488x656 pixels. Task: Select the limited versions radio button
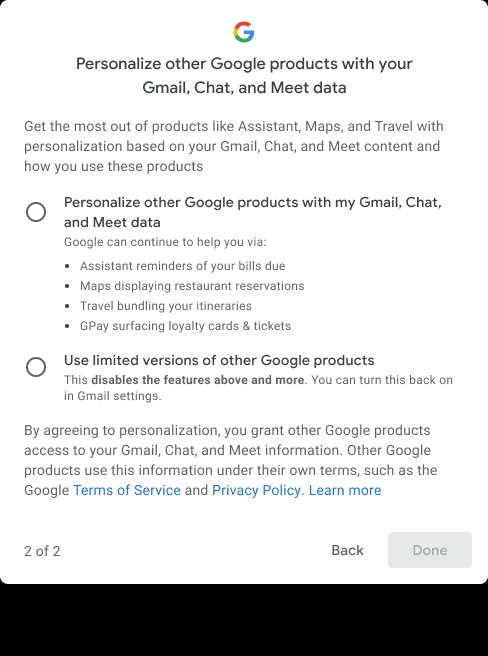click(36, 367)
